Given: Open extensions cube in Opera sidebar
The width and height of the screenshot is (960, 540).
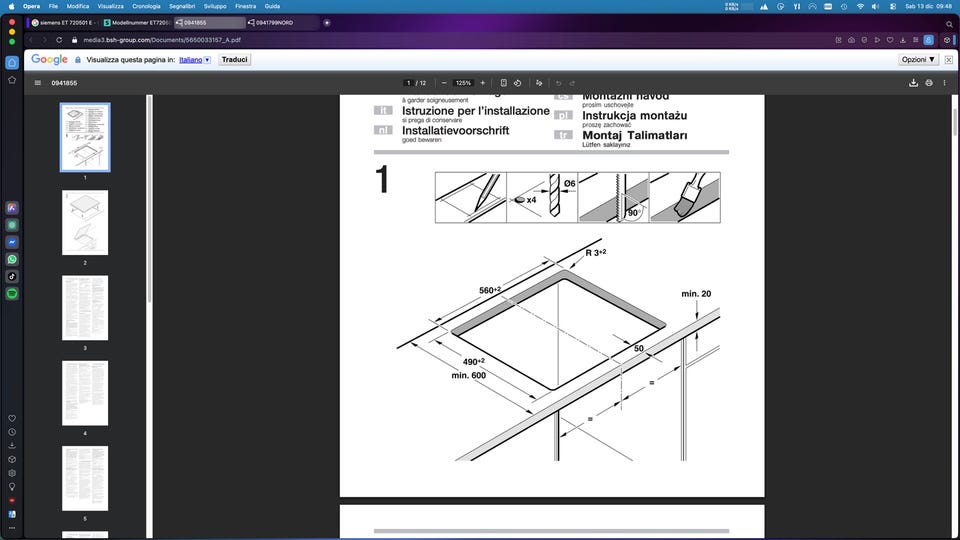Looking at the screenshot, I should tap(12, 459).
